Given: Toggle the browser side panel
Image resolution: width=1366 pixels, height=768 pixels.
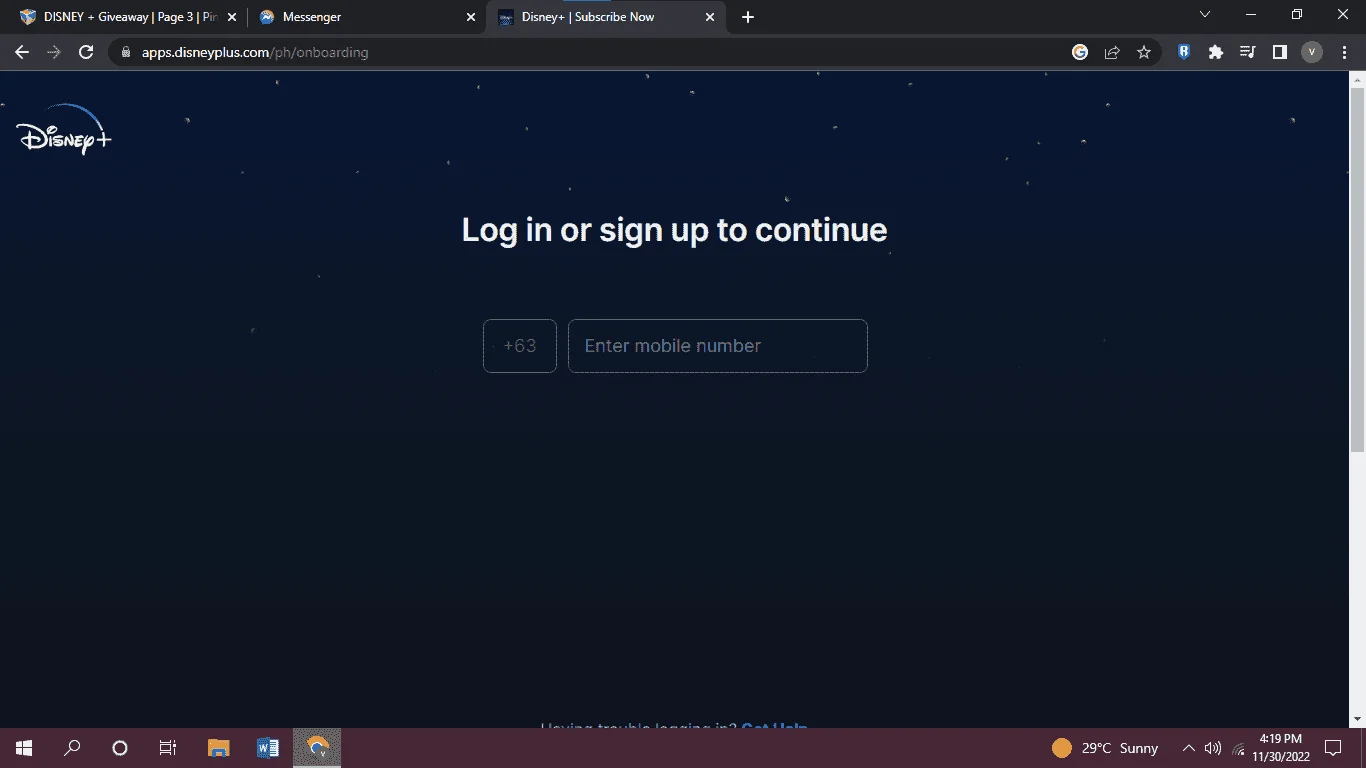Looking at the screenshot, I should tap(1280, 52).
